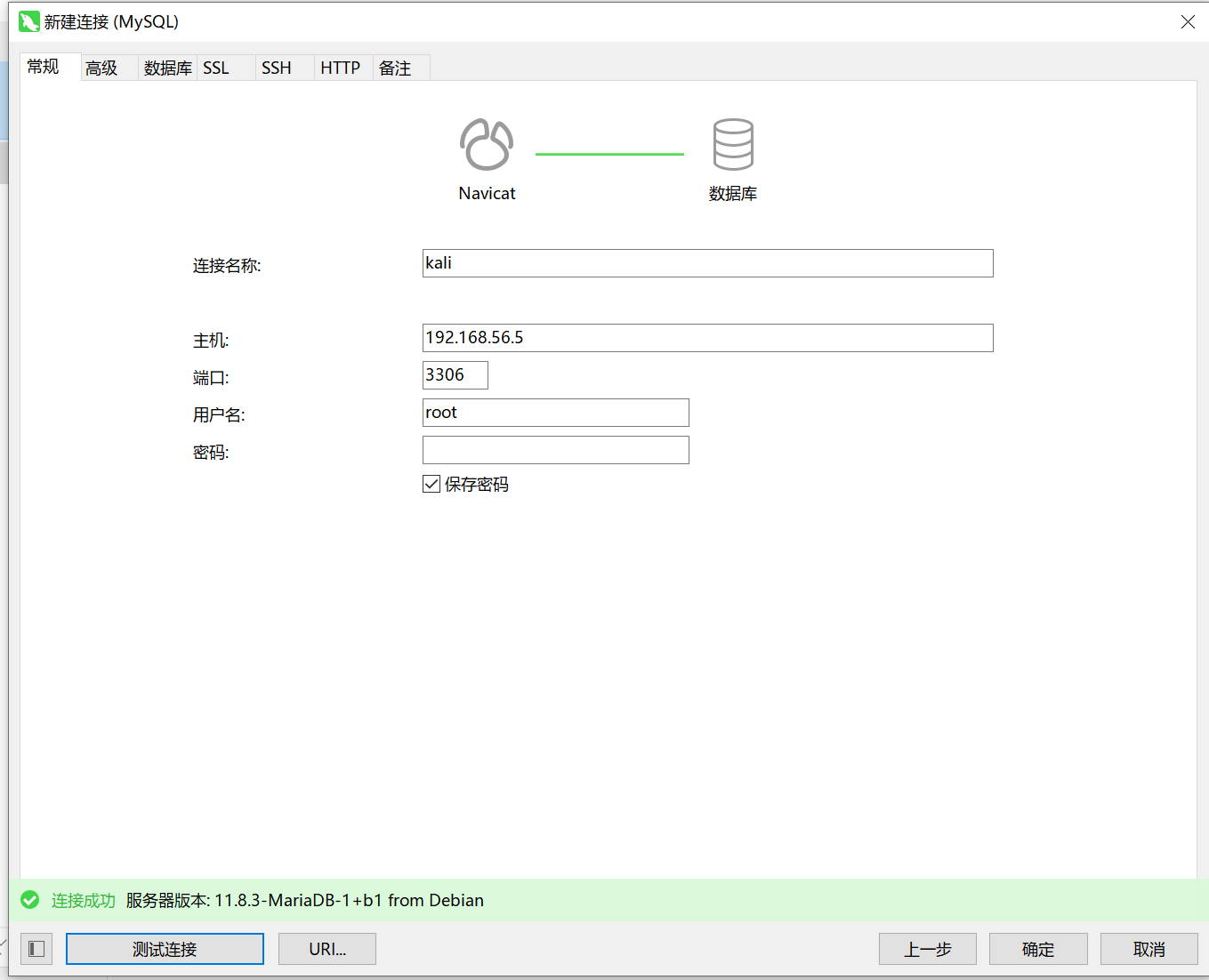Click the 连接成功 status text

pos(84,900)
